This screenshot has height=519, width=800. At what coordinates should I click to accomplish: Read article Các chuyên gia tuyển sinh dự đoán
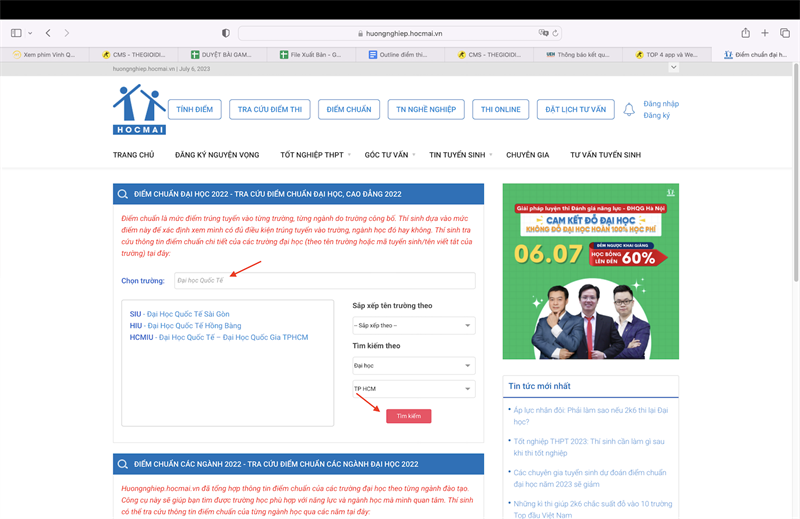click(590, 478)
